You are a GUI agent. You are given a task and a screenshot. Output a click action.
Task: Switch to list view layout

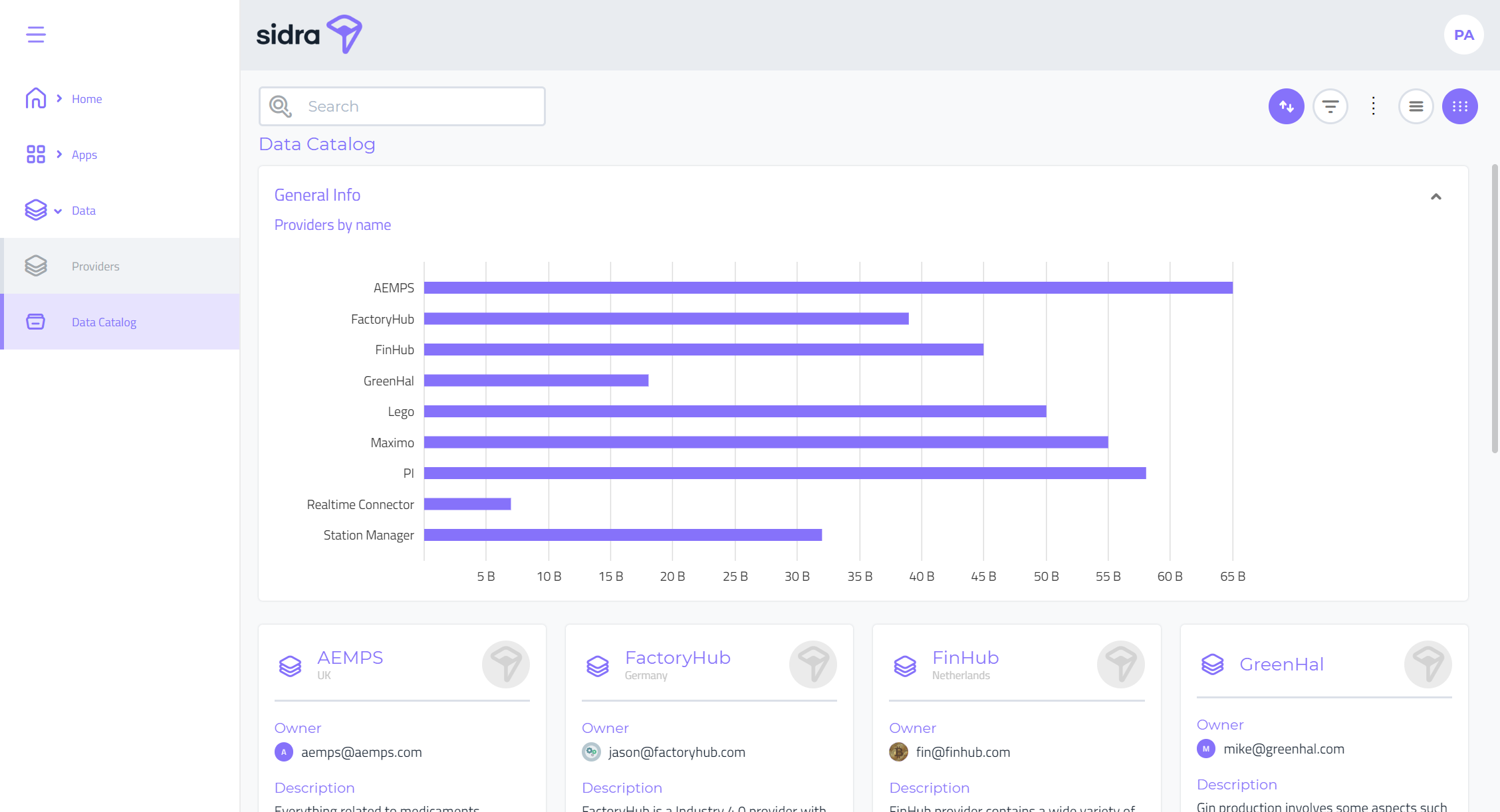pyautogui.click(x=1416, y=106)
